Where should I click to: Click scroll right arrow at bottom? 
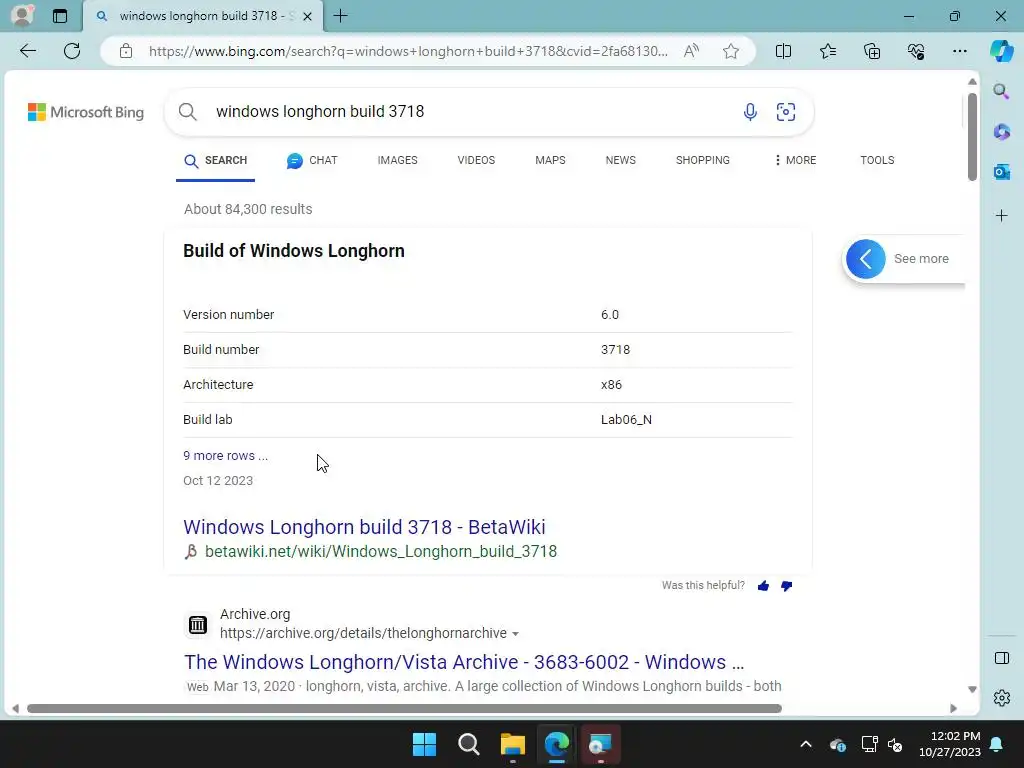953,709
